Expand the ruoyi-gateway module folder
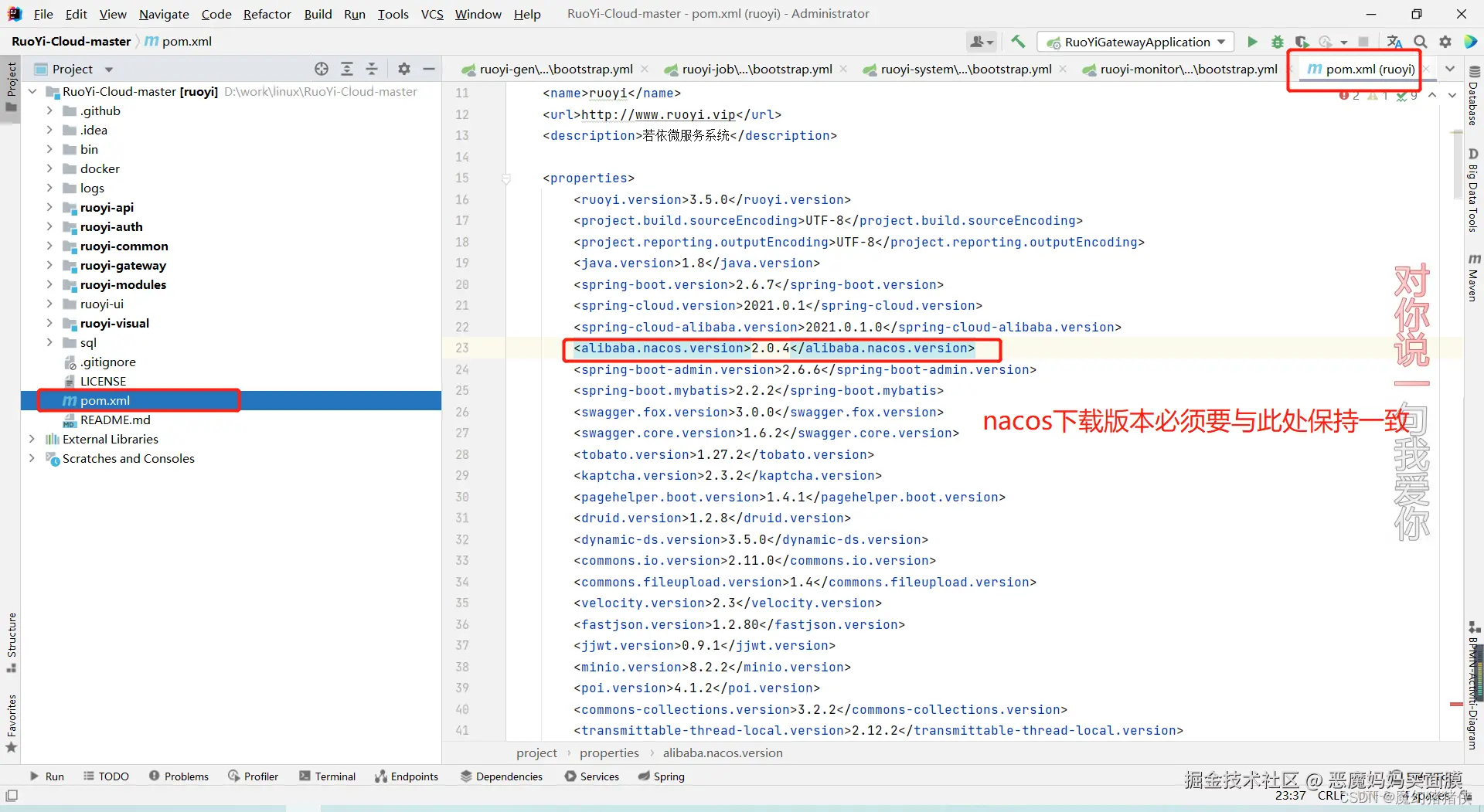The height and width of the screenshot is (812, 1484). click(49, 265)
